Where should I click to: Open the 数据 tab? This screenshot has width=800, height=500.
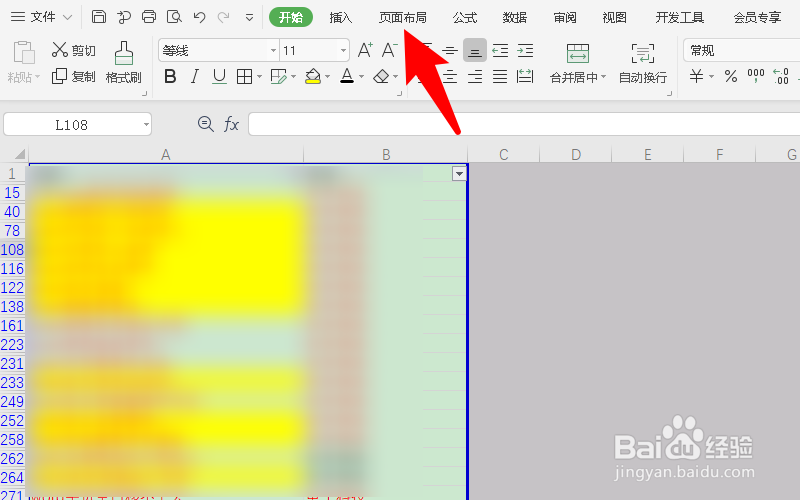coord(515,17)
